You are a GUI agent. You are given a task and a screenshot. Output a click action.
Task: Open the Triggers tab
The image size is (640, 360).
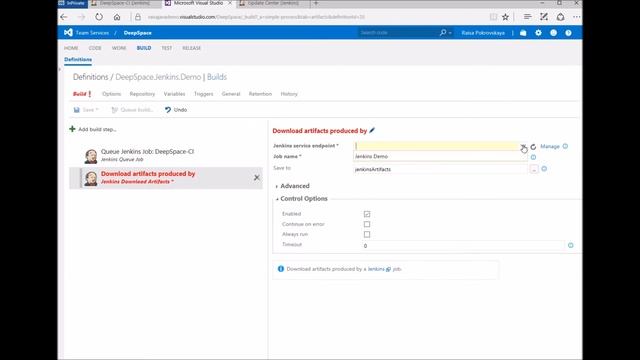(204, 94)
